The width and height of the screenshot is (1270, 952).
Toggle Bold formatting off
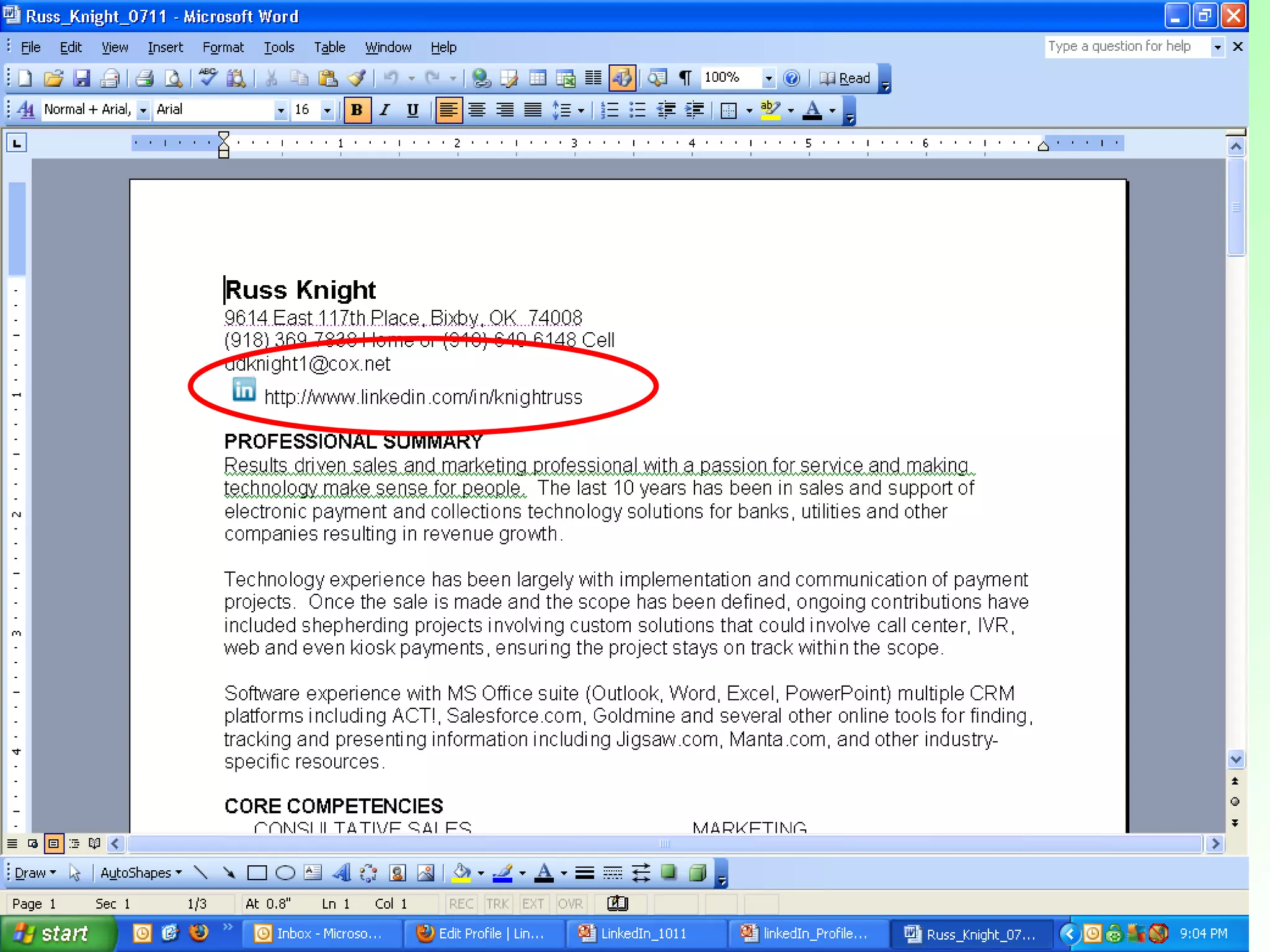pyautogui.click(x=357, y=110)
